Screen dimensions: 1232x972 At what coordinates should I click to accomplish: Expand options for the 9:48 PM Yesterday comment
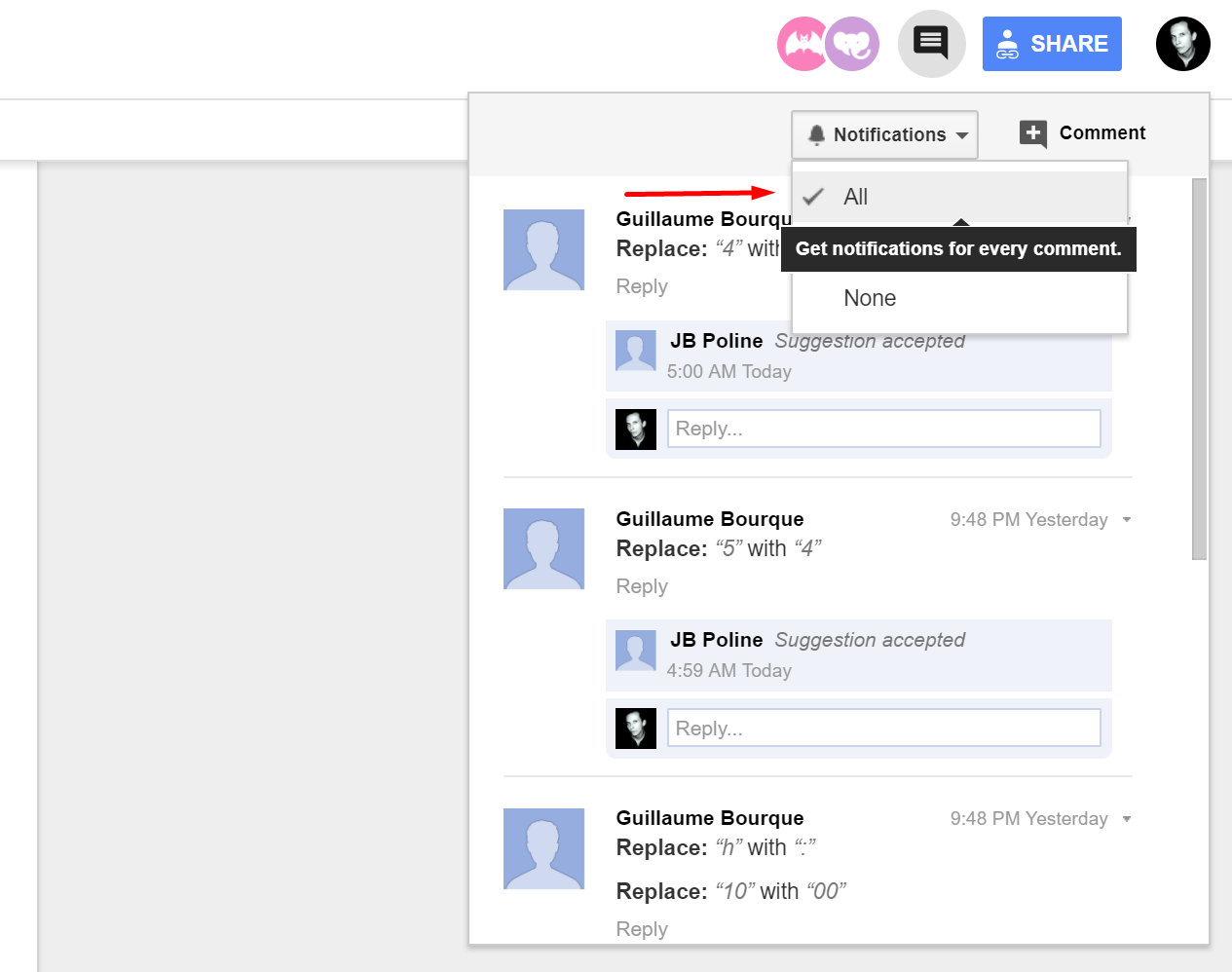(x=1126, y=519)
